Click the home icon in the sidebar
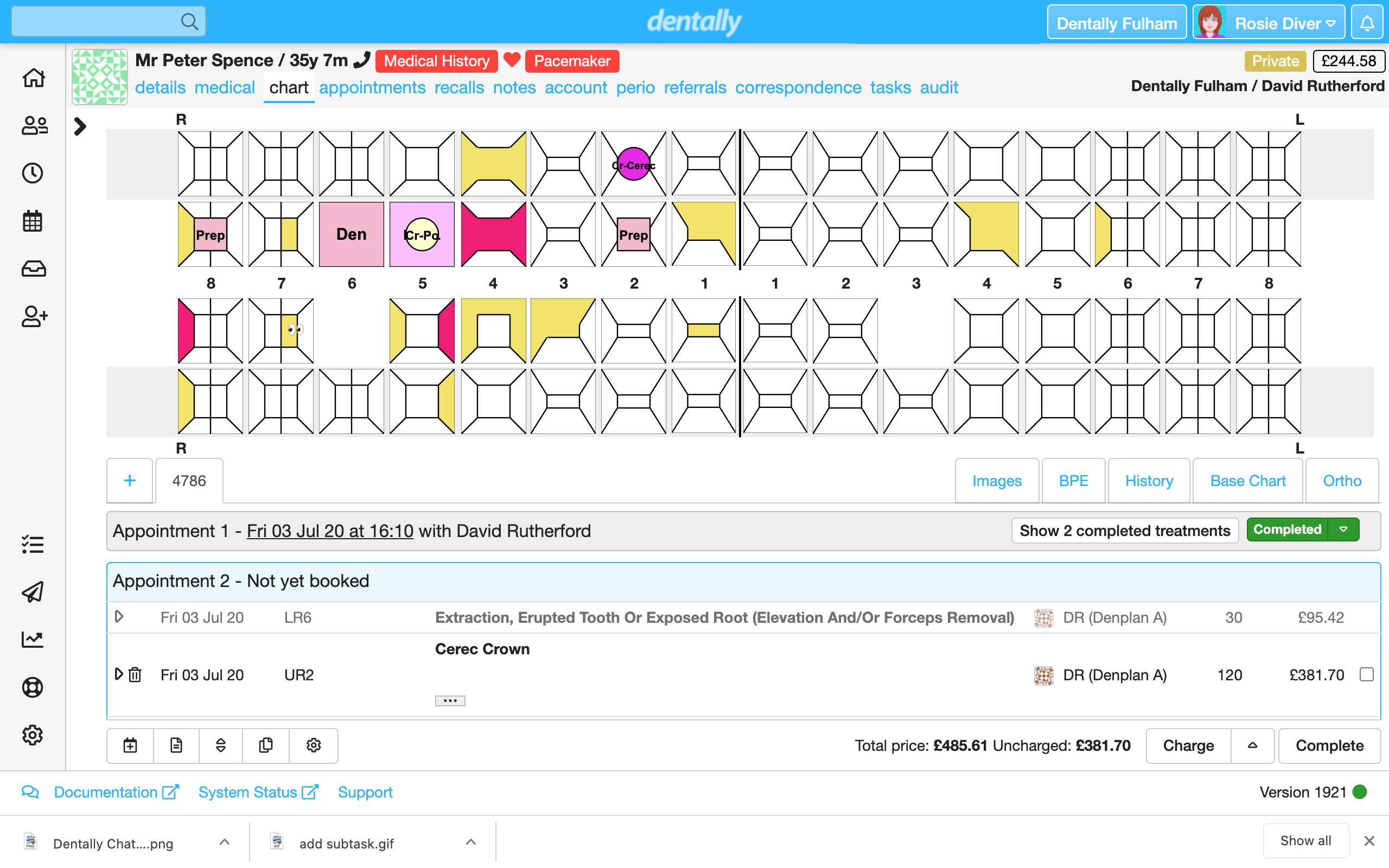This screenshot has height=868, width=1389. (x=33, y=78)
